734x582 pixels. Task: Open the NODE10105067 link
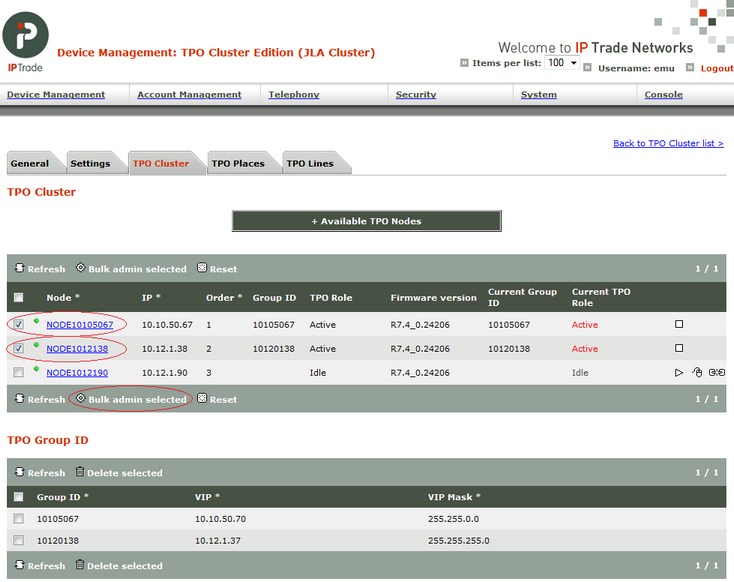[80, 324]
